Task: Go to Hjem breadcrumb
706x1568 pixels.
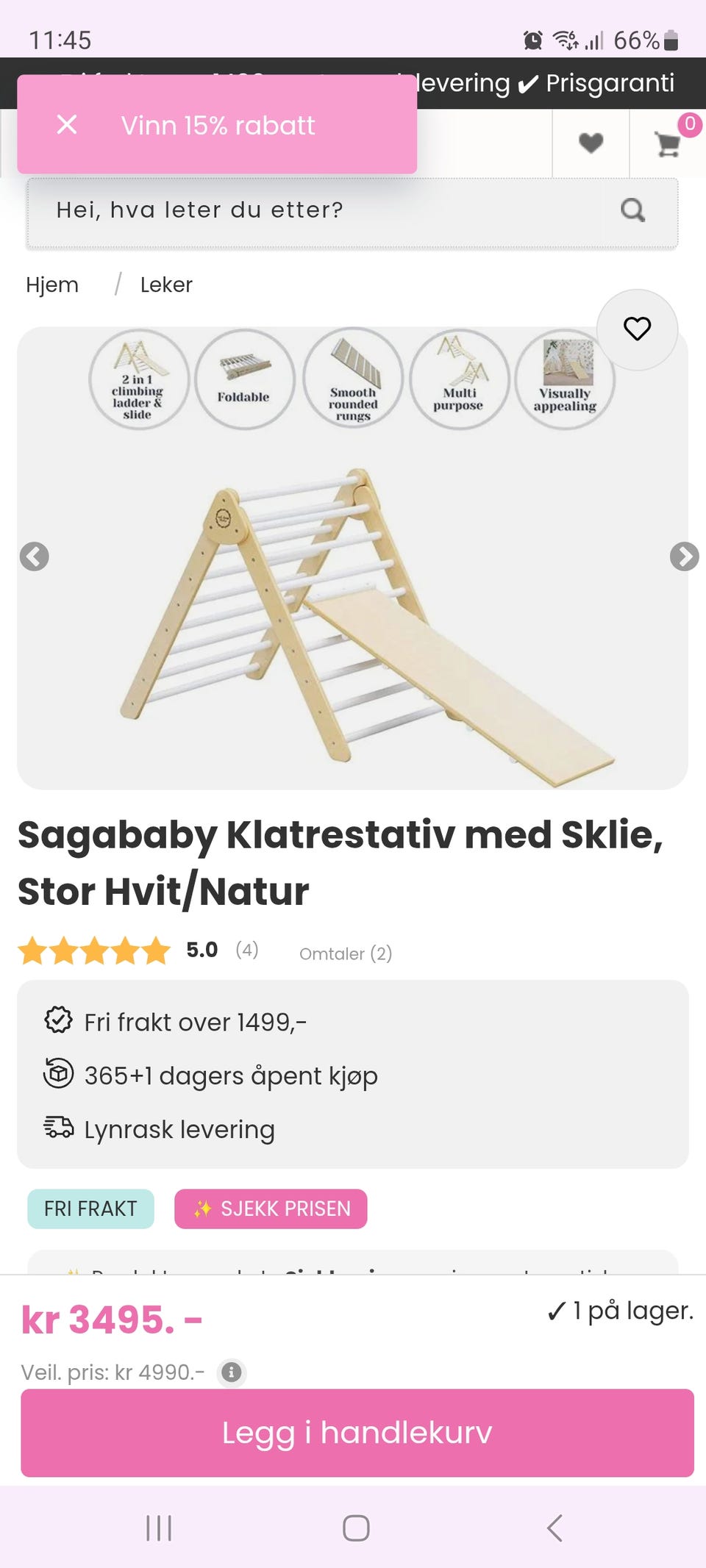Action: pyautogui.click(x=52, y=285)
